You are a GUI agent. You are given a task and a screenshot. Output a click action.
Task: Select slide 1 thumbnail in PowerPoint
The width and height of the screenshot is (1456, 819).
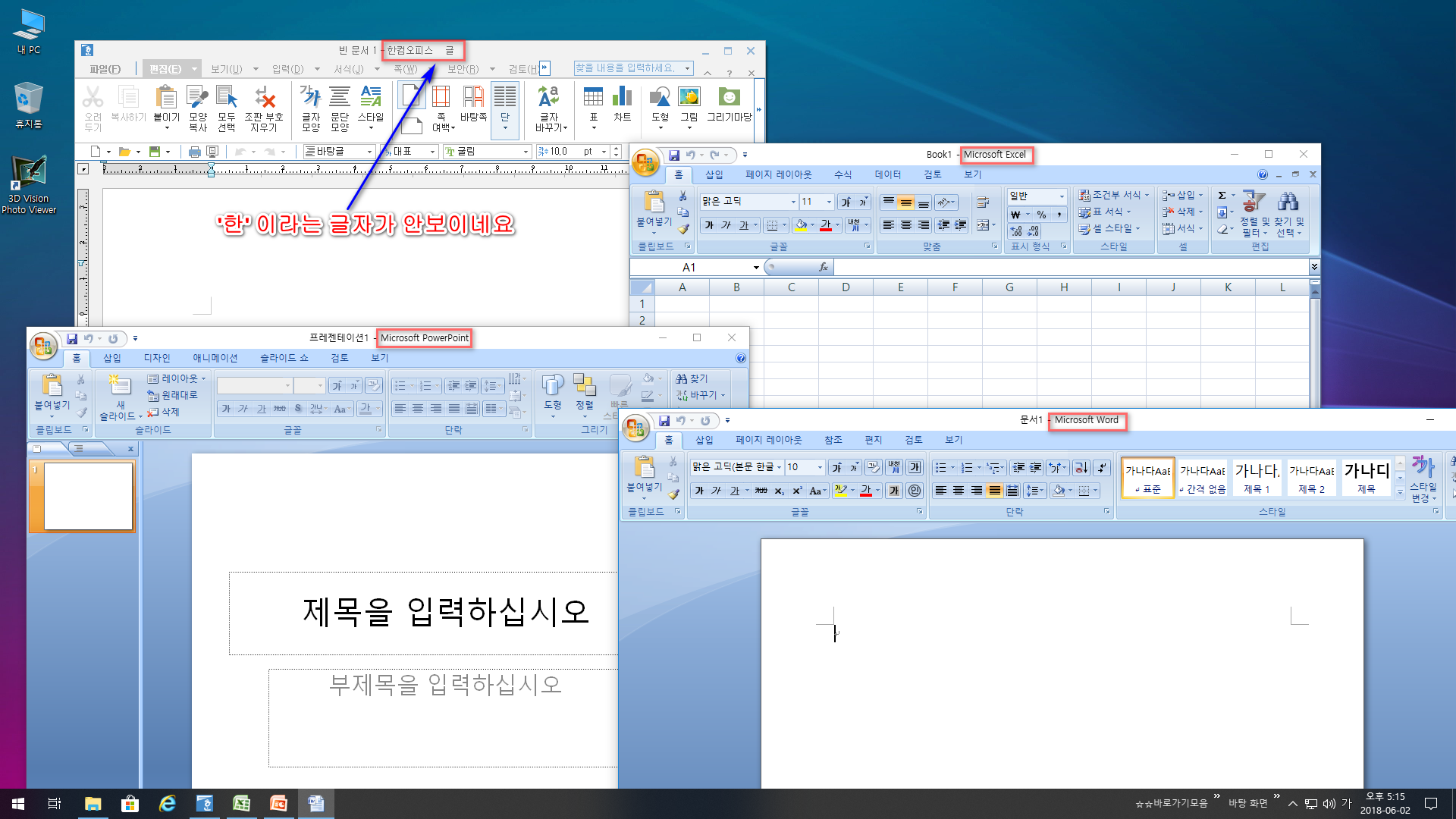88,496
